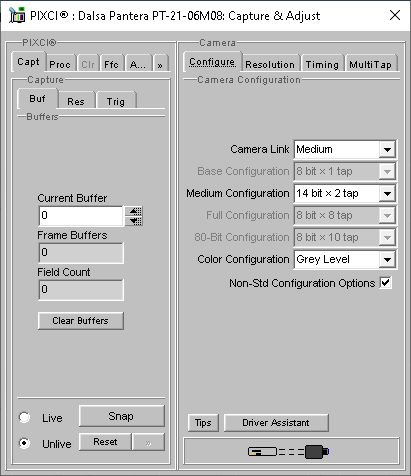
Task: Increment Current Buffer with up spinner arrow
Action: tap(136, 211)
